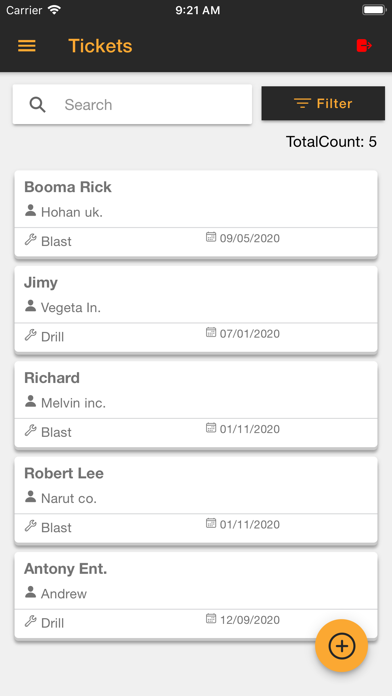The image size is (392, 696).
Task: Click the Tickets page title
Action: (x=100, y=46)
